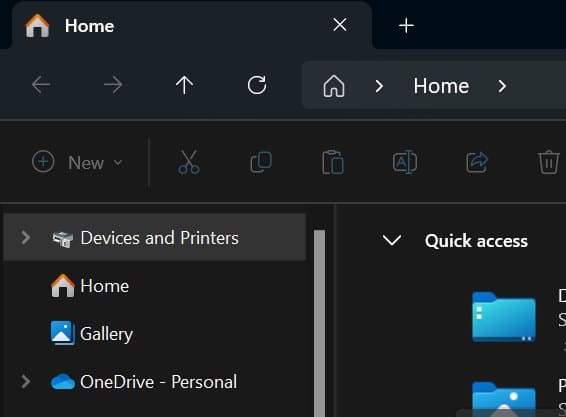Add a new tab with plus button
This screenshot has width=566, height=417.
406,26
